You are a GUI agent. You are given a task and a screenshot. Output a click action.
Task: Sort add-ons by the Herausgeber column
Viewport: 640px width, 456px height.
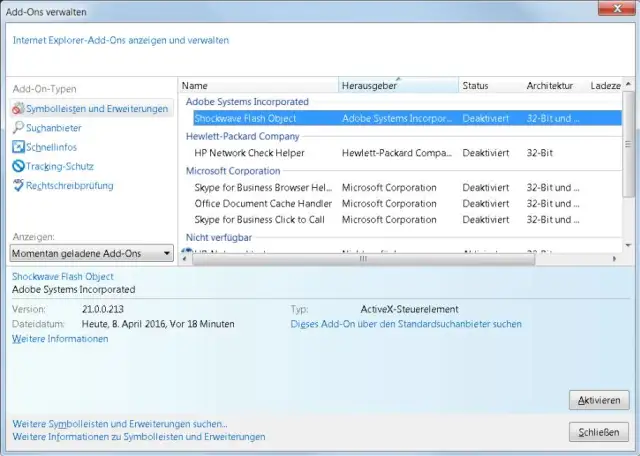coord(398,86)
